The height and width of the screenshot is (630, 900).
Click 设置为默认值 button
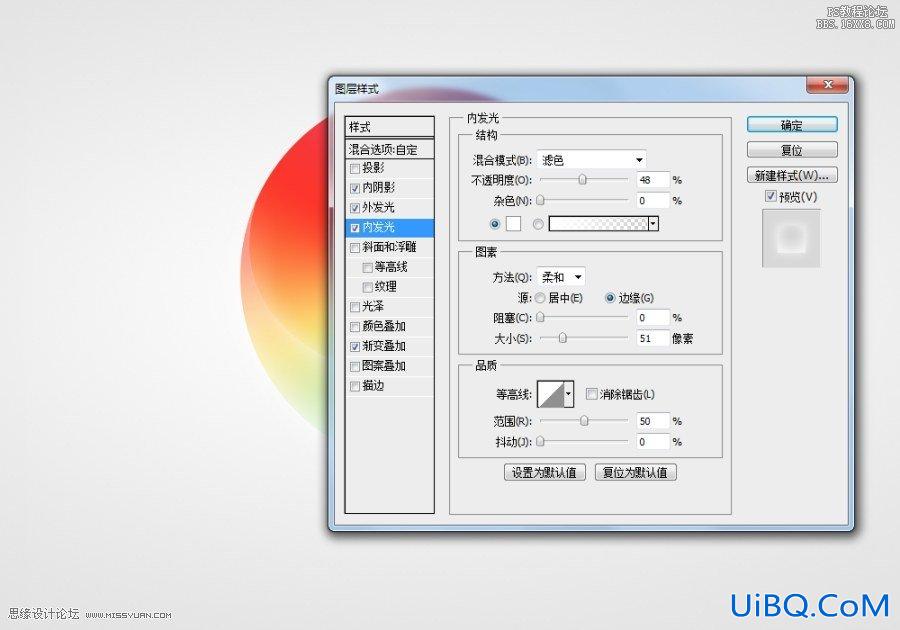pos(545,472)
